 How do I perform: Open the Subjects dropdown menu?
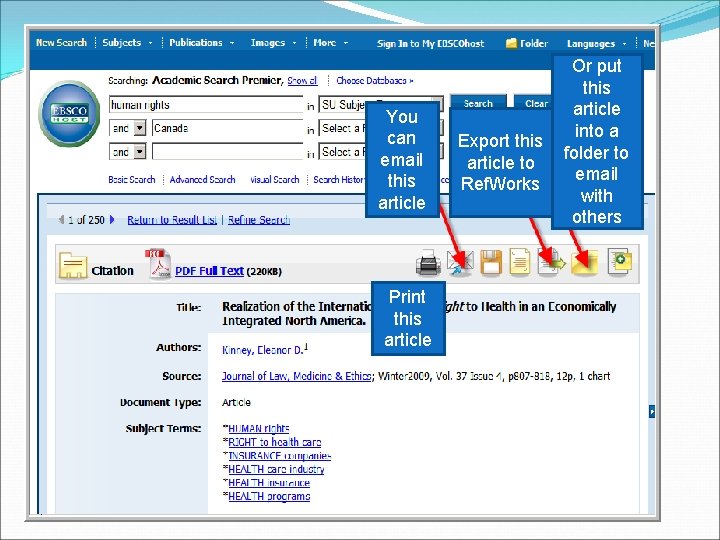(x=127, y=42)
